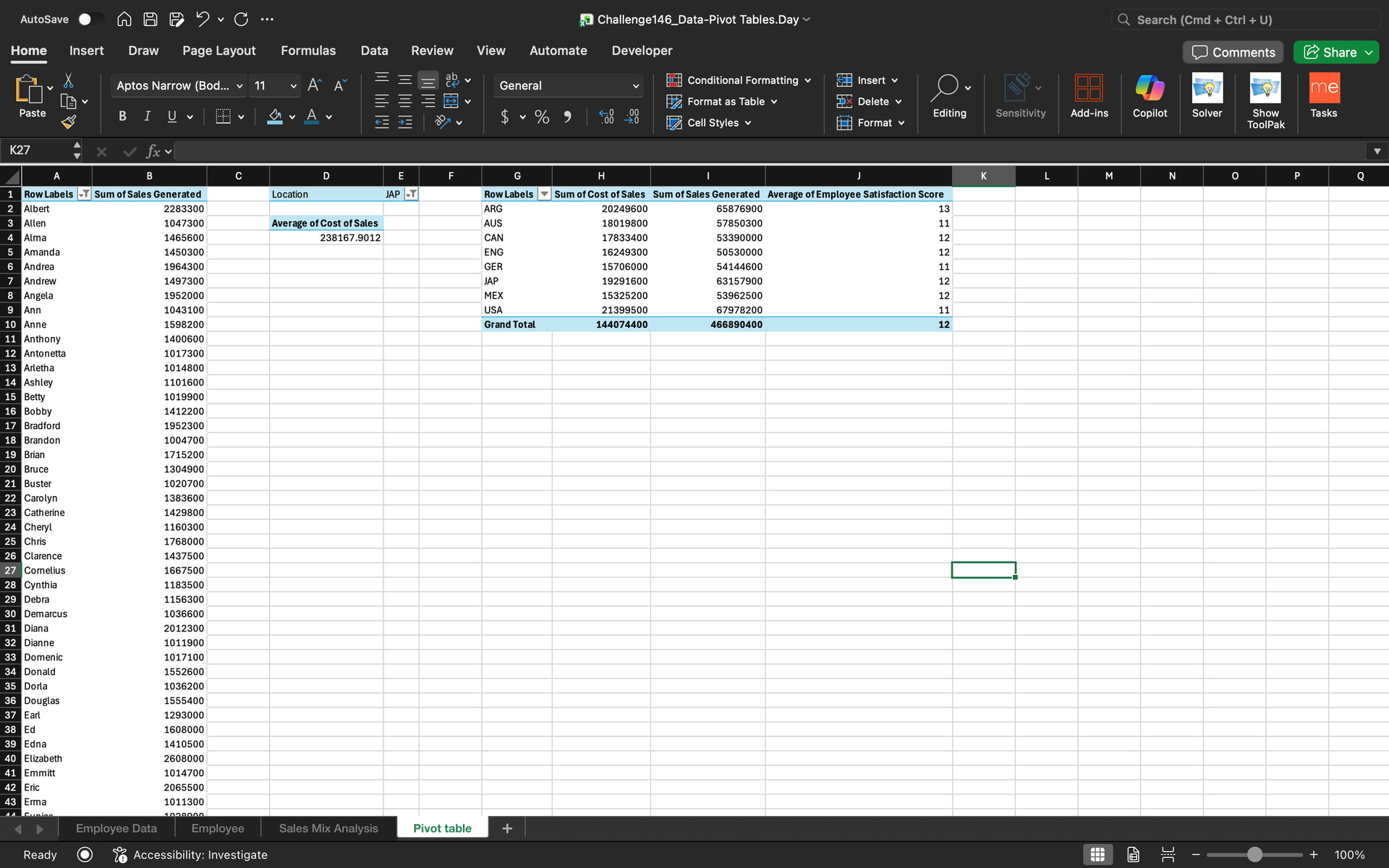Viewport: 1389px width, 868px height.
Task: Open the JAP Location filter dropdown
Action: [411, 195]
